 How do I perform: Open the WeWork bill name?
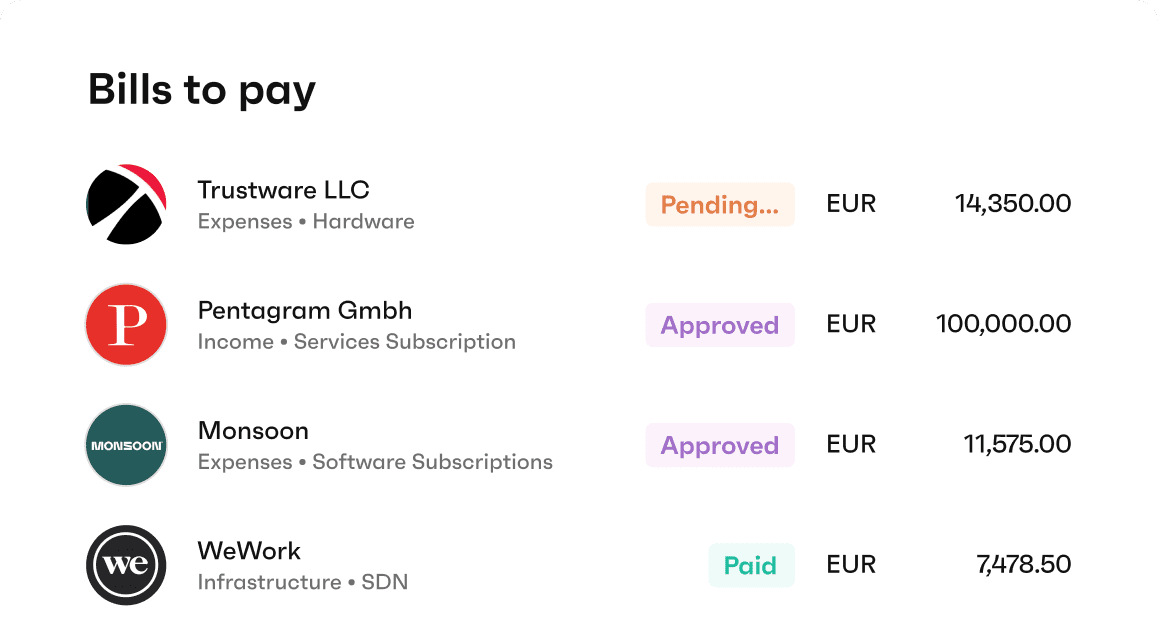point(249,551)
